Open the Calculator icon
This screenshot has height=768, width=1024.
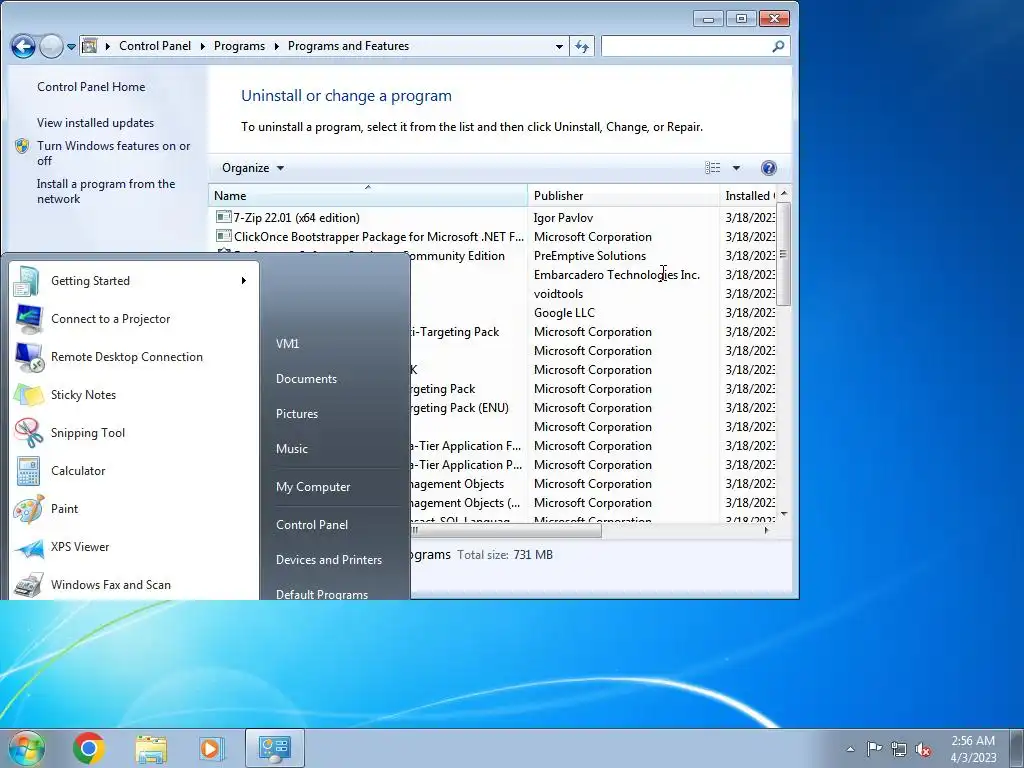pos(28,471)
